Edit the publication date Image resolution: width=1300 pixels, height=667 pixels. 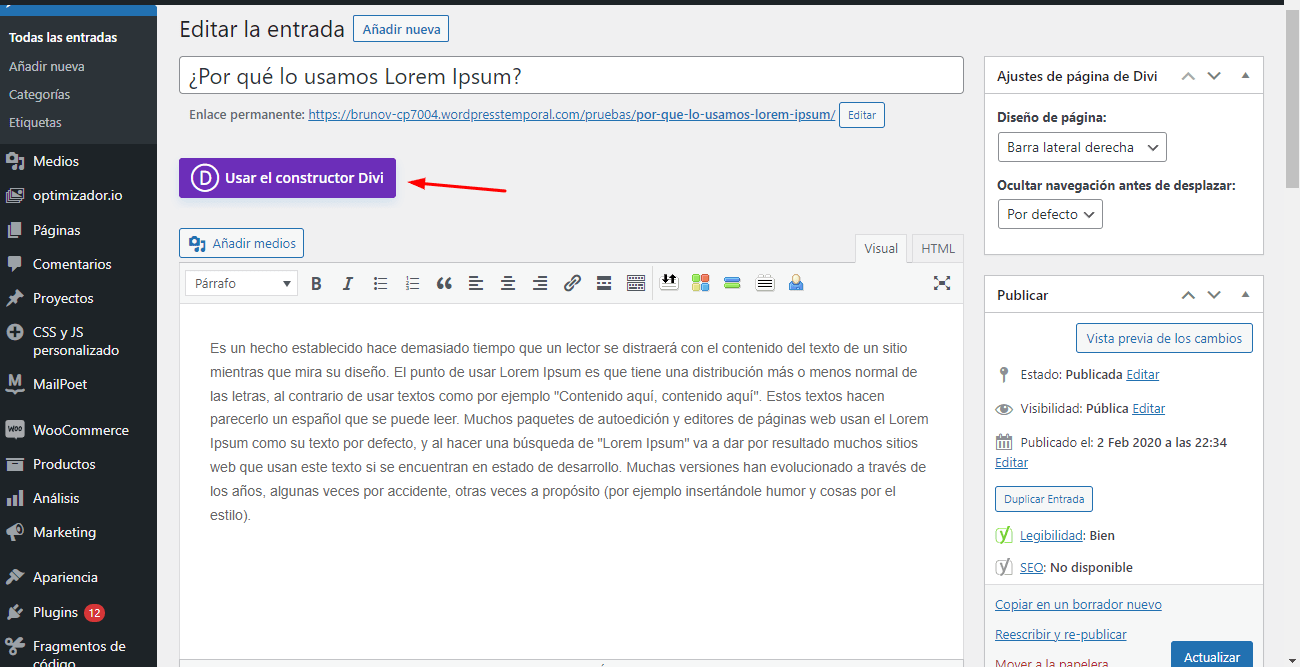coord(1012,462)
